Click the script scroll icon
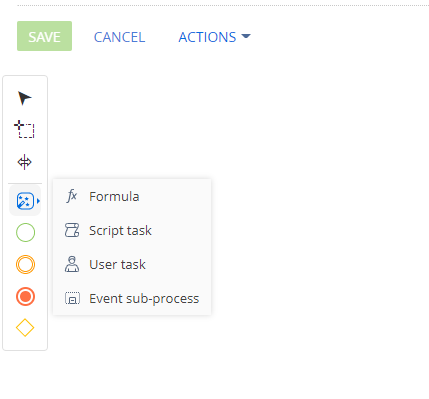The width and height of the screenshot is (429, 399). (x=72, y=230)
